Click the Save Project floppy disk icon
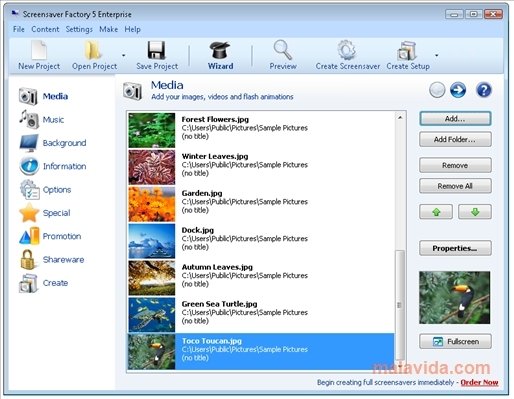 pos(156,51)
